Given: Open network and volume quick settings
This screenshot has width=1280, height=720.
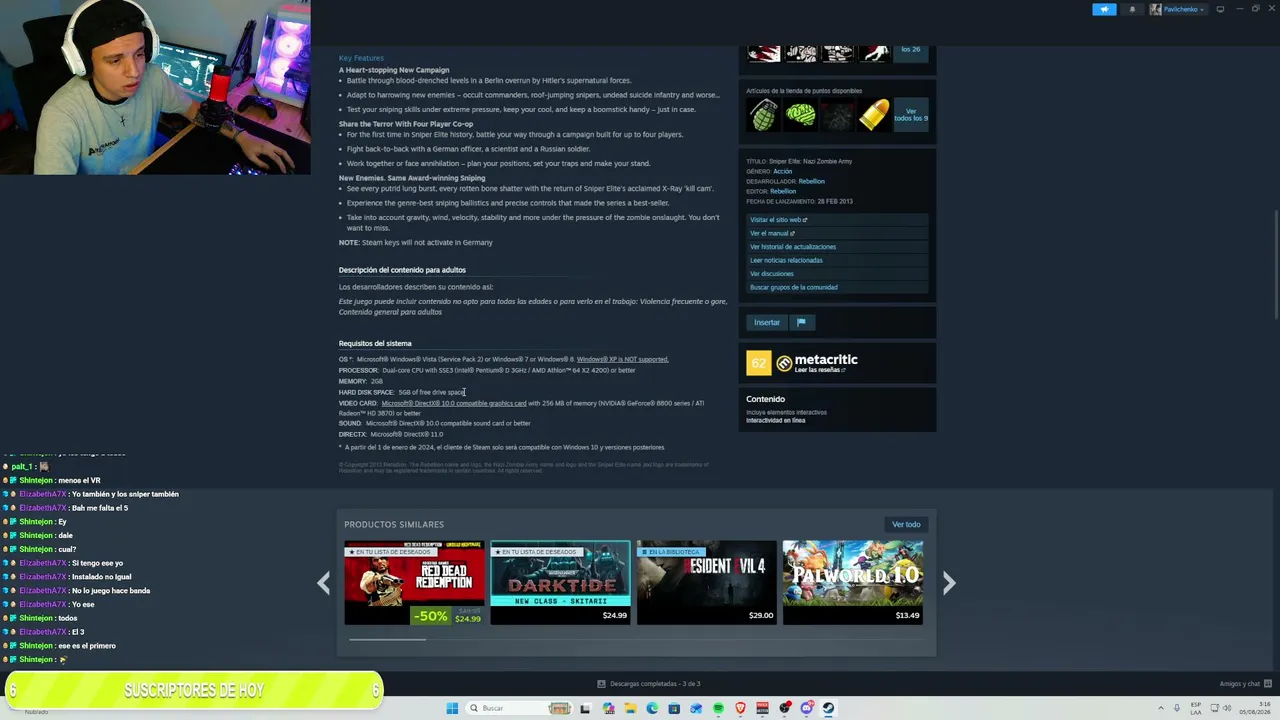Looking at the screenshot, I should (x=1221, y=708).
